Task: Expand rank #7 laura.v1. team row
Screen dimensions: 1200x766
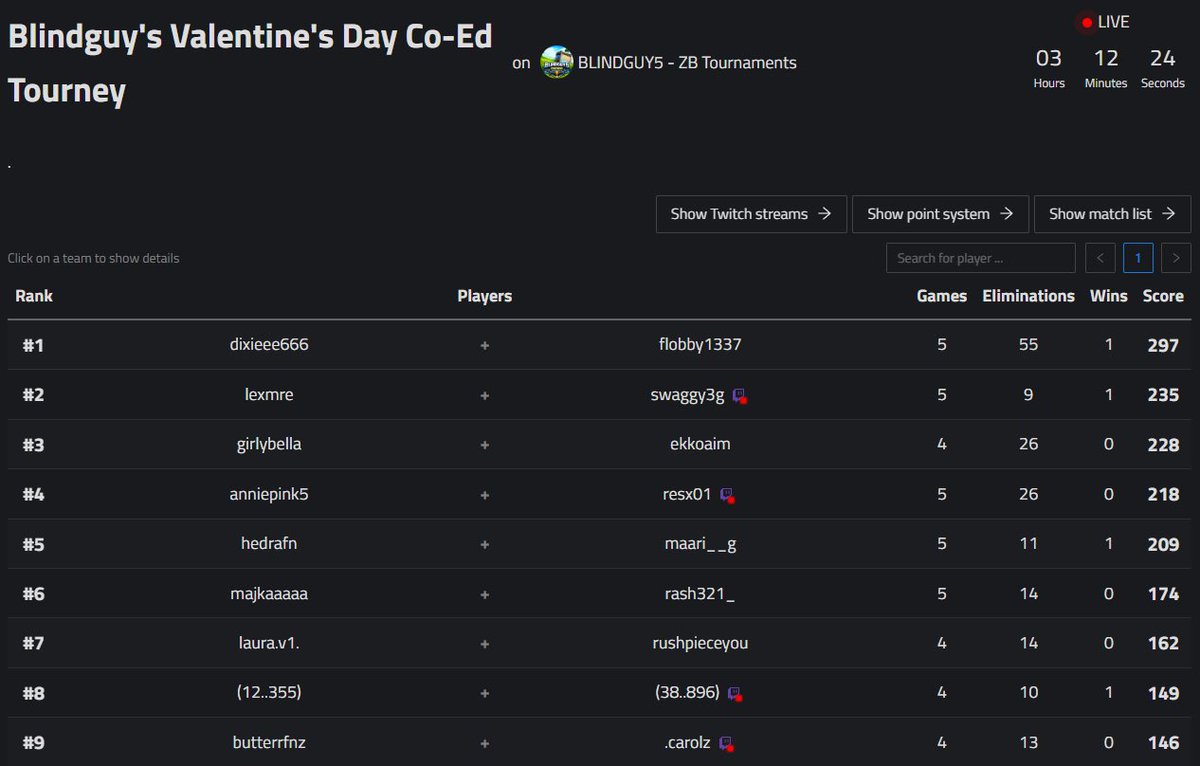Action: pos(599,643)
